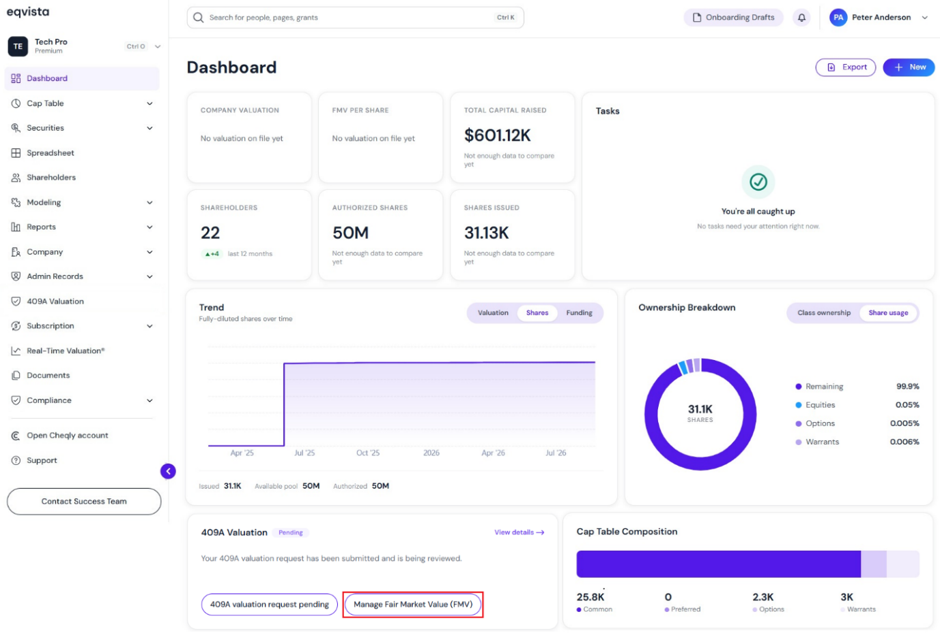
Task: Click the 409A Valuation shield icon
Action: pyautogui.click(x=16, y=302)
